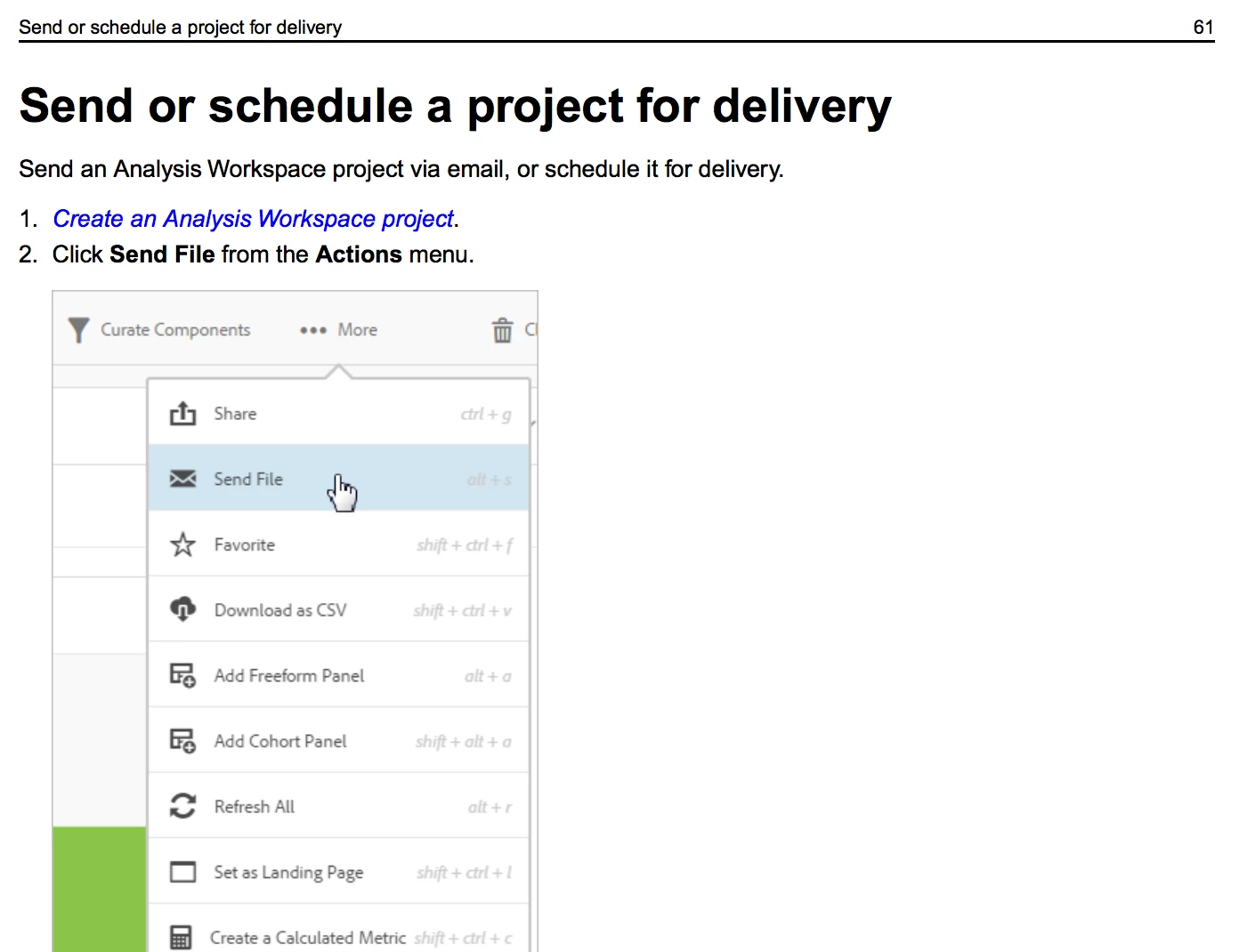Click the trash can icon in toolbar
Image resolution: width=1239 pixels, height=952 pixels.
tap(503, 330)
